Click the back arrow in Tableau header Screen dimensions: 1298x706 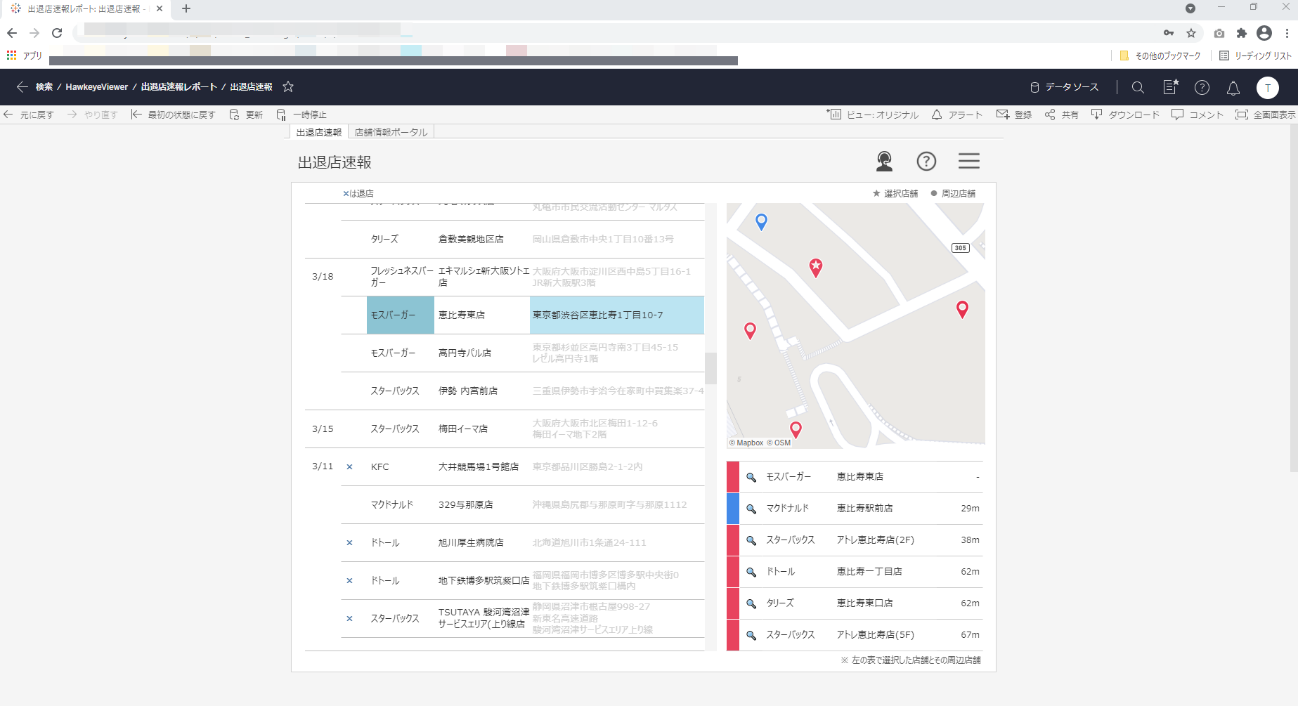click(x=22, y=87)
